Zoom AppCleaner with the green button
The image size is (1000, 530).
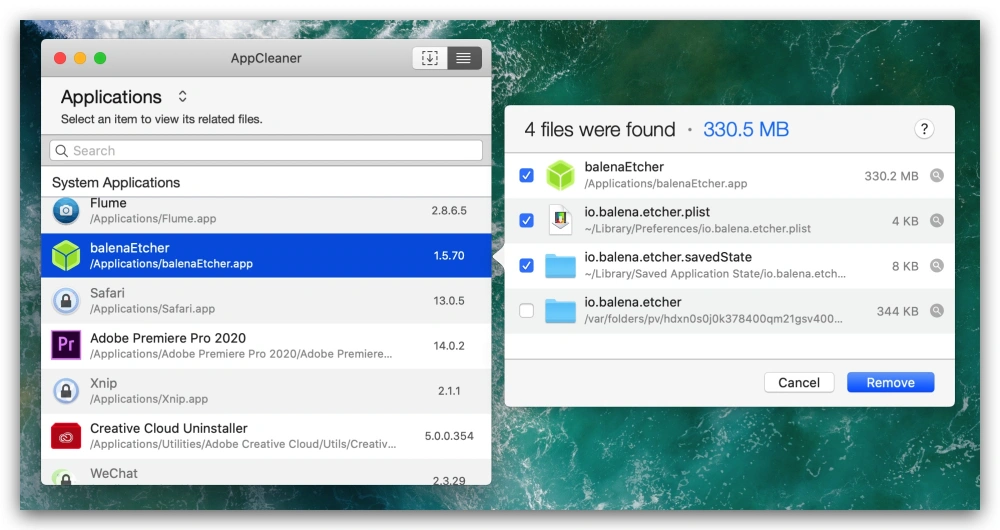point(100,58)
